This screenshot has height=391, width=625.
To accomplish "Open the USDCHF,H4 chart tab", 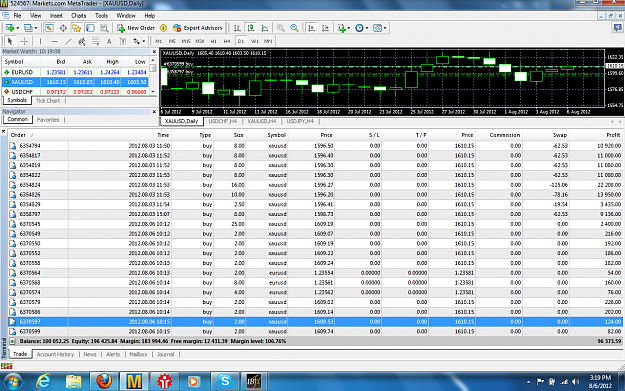I will [223, 121].
